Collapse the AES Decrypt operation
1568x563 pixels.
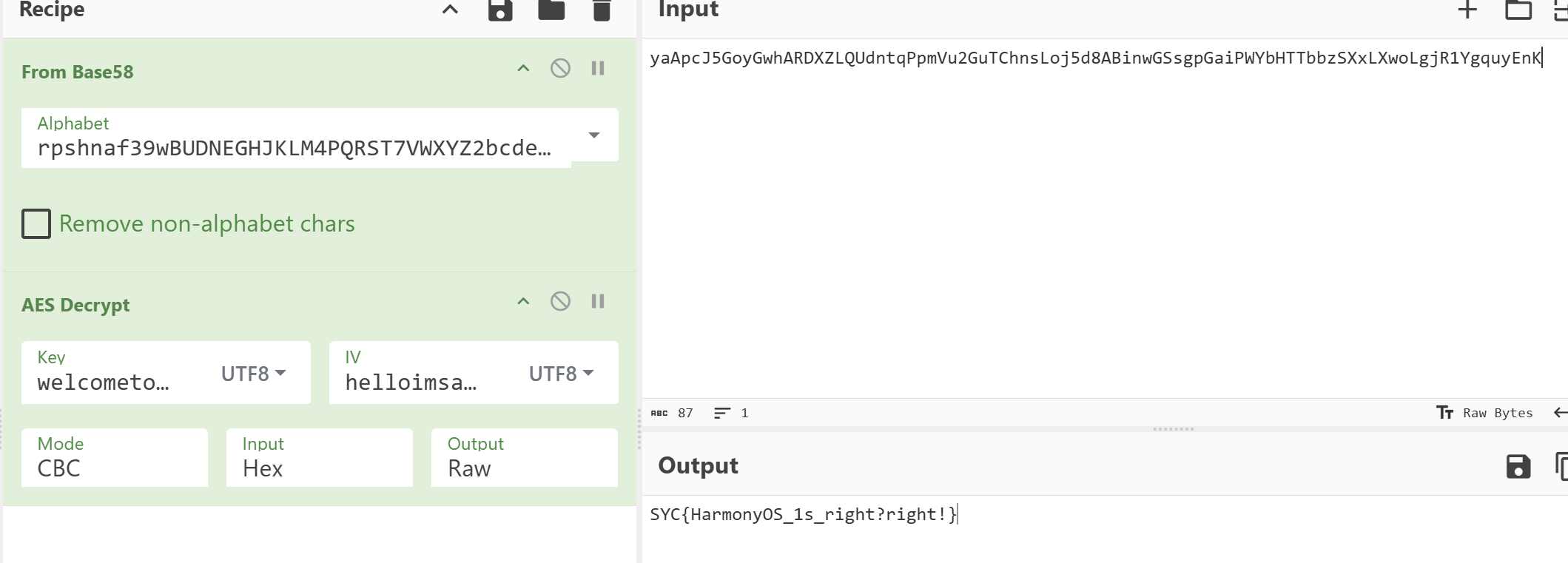click(x=523, y=301)
